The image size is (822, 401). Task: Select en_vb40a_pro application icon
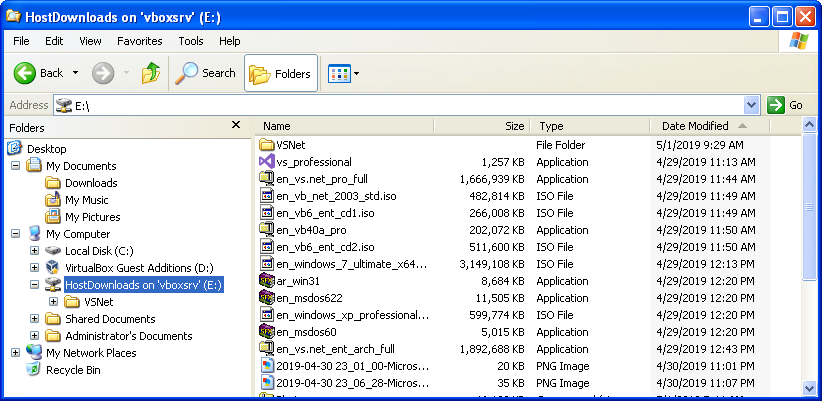tap(267, 230)
